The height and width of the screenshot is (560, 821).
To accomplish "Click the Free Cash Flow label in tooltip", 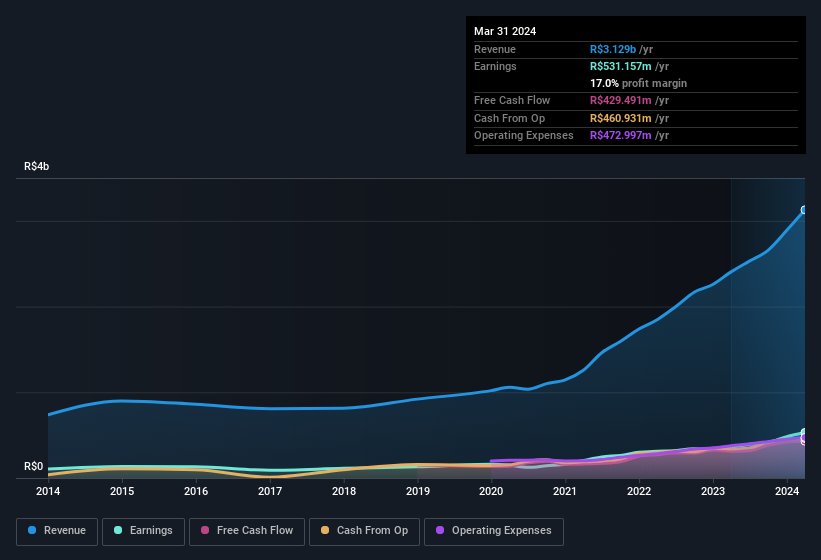I will click(x=512, y=100).
